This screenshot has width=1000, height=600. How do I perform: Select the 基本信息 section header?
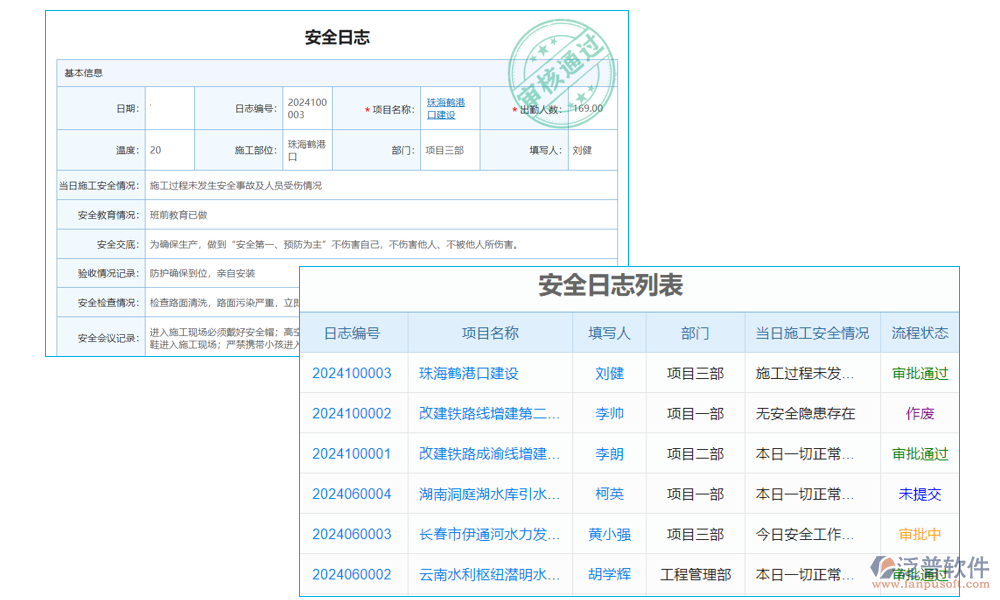click(x=83, y=71)
